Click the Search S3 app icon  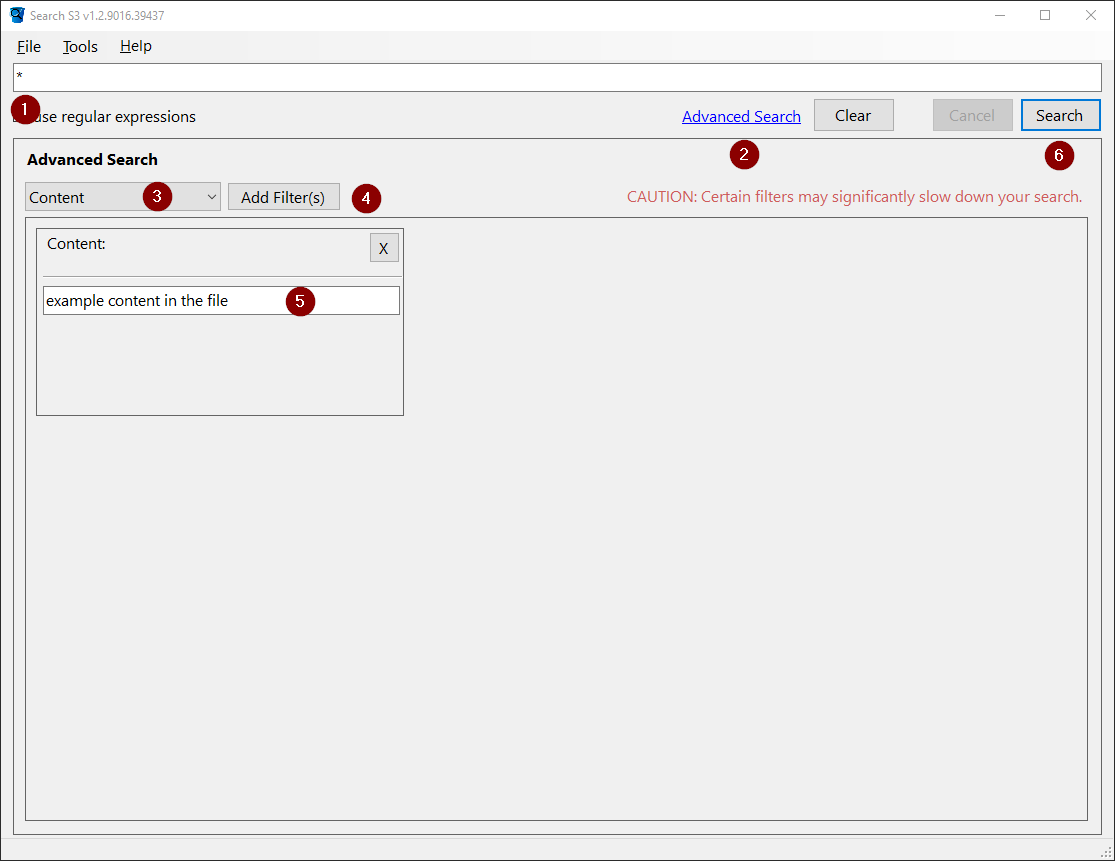click(17, 15)
